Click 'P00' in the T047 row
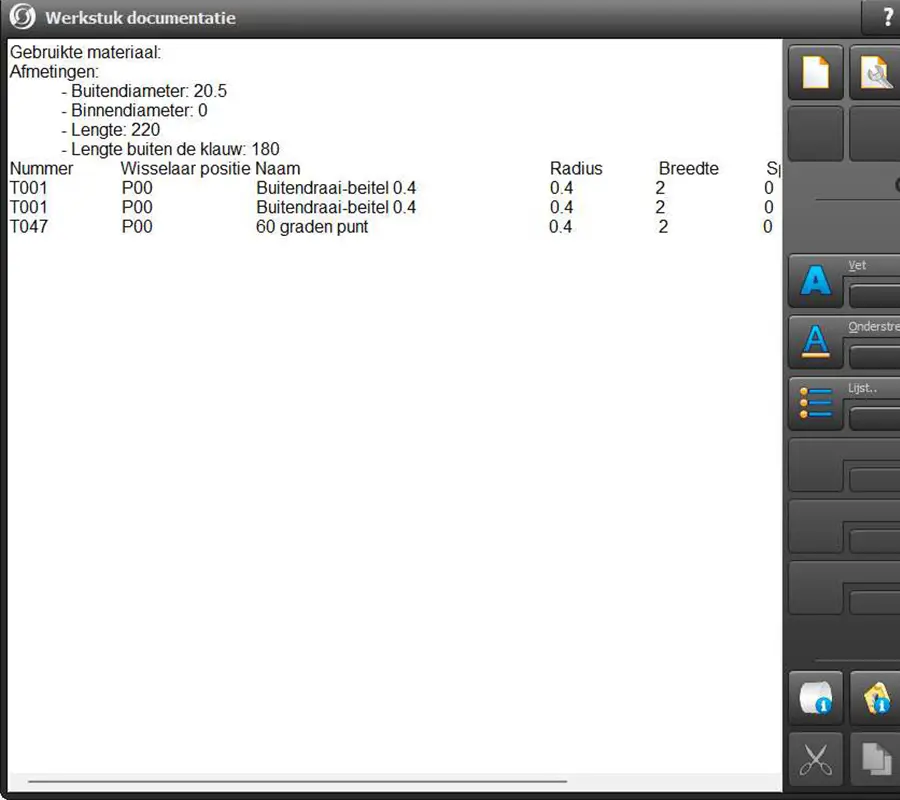 [137, 227]
